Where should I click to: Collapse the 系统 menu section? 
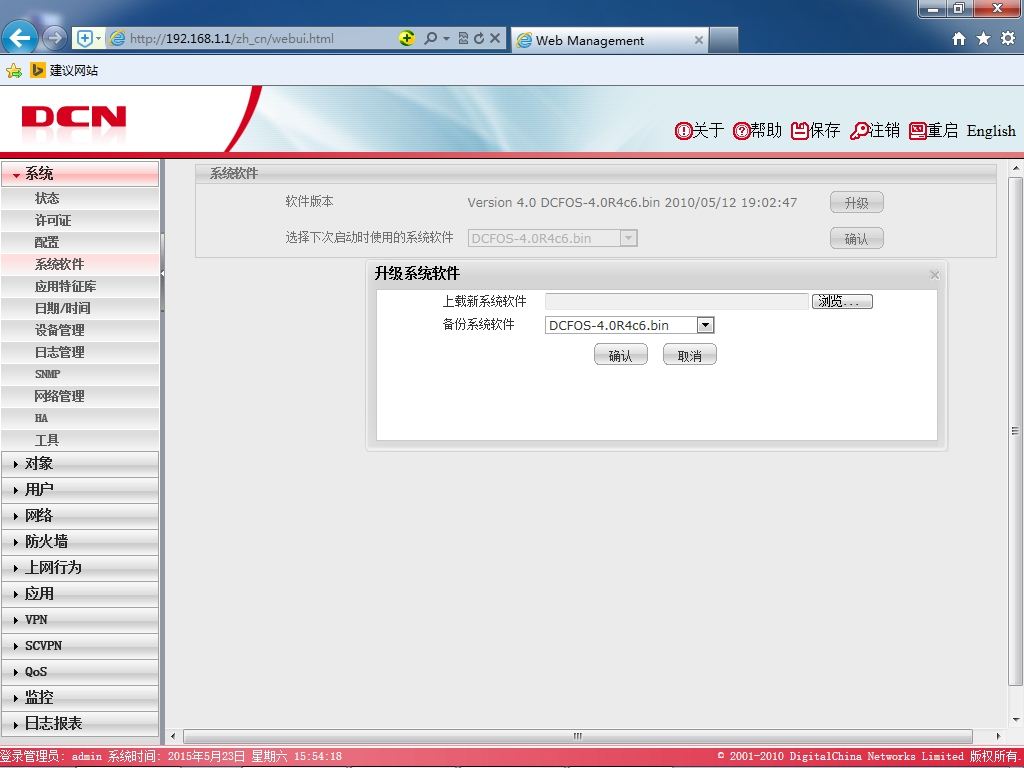[x=80, y=174]
